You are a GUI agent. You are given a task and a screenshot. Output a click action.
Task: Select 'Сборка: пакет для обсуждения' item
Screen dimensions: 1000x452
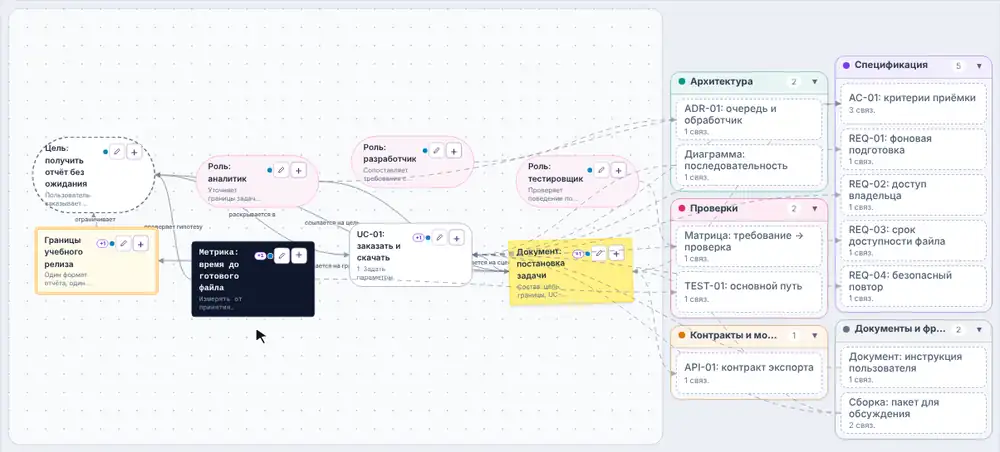[913, 413]
